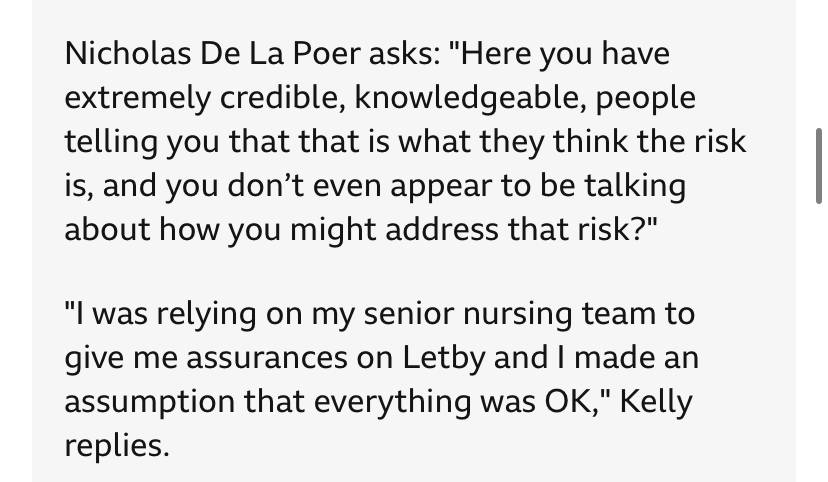Click the word "replies." at the end

pyautogui.click(x=117, y=446)
